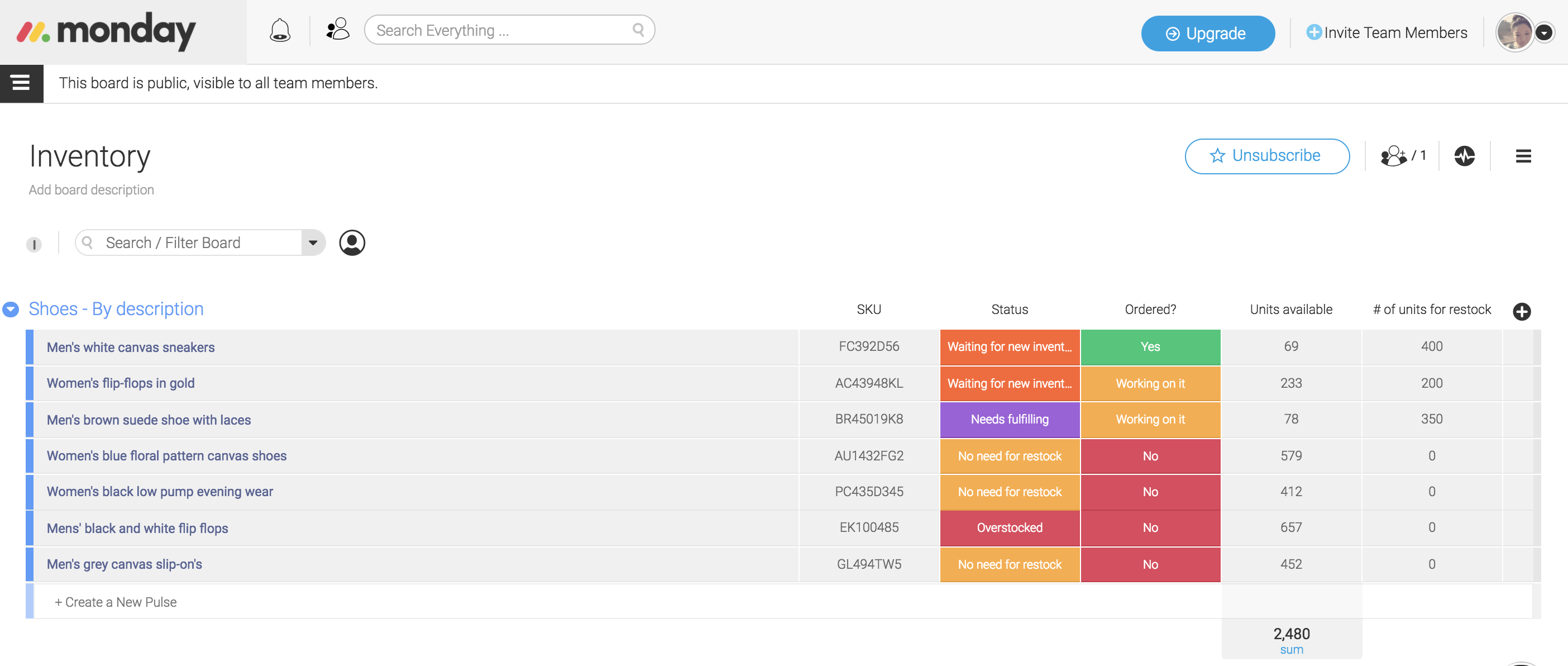The width and height of the screenshot is (1568, 666).
Task: Open Men's grey canvas slip-on's pulse
Action: pos(124,564)
